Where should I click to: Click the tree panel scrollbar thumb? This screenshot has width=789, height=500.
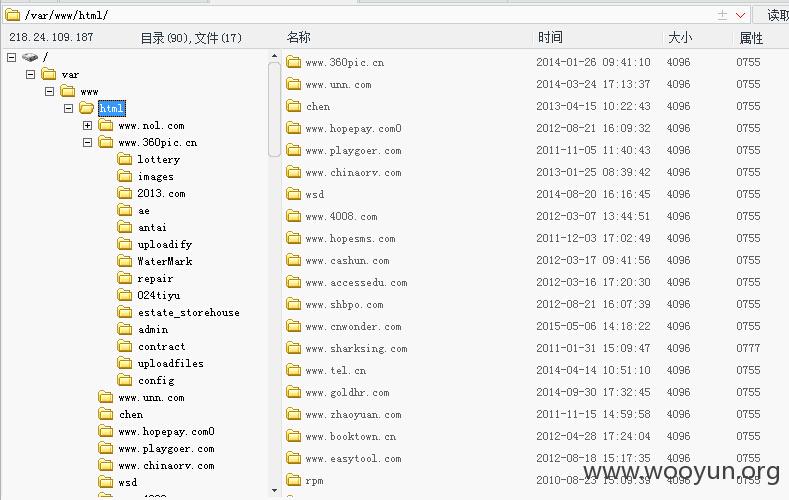274,109
